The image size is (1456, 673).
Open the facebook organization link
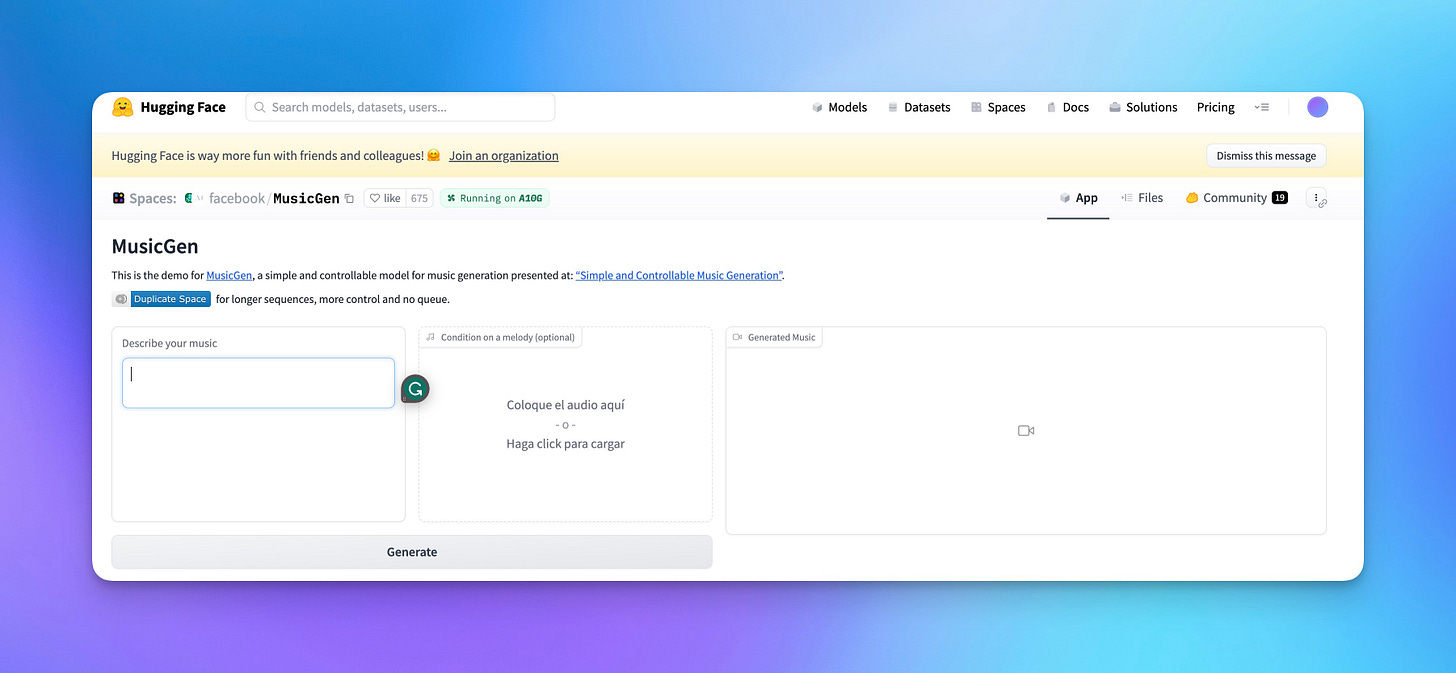[x=237, y=198]
